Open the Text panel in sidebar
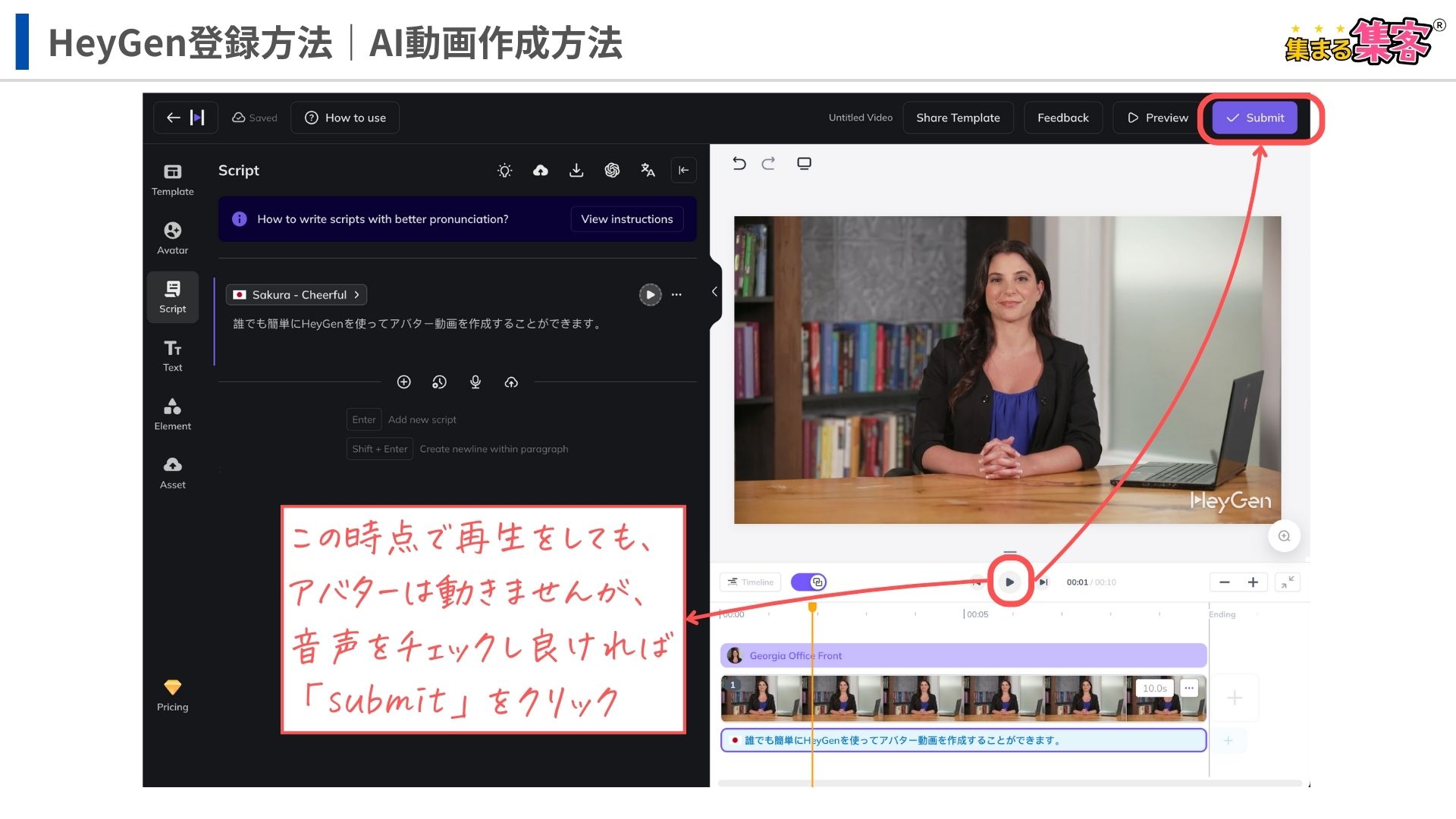 coord(173,356)
